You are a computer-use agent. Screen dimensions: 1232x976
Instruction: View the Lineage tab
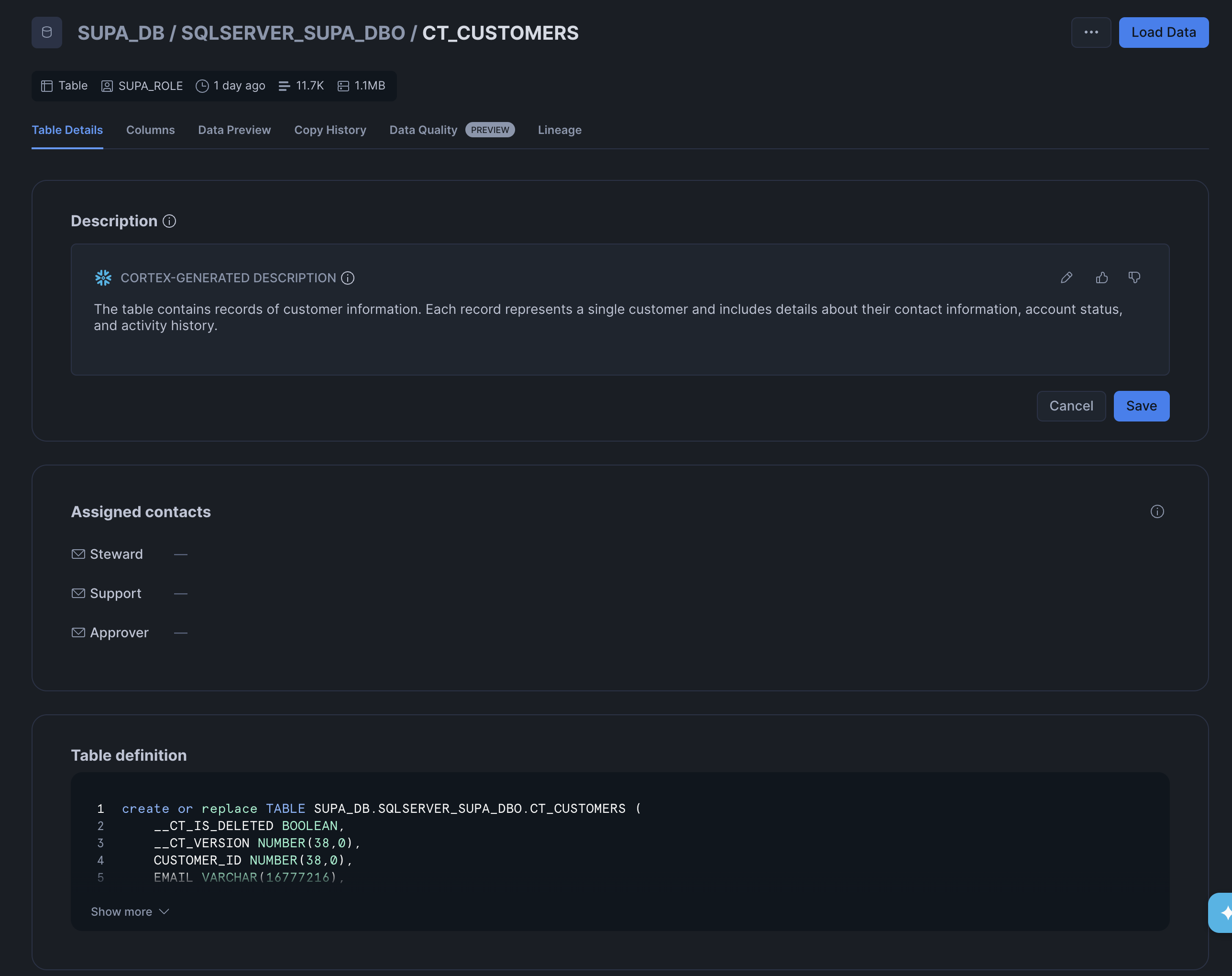559,130
